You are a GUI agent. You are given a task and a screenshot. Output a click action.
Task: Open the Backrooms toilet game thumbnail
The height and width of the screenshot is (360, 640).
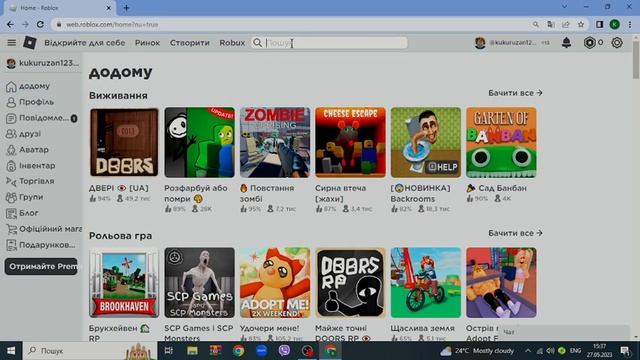[426, 142]
